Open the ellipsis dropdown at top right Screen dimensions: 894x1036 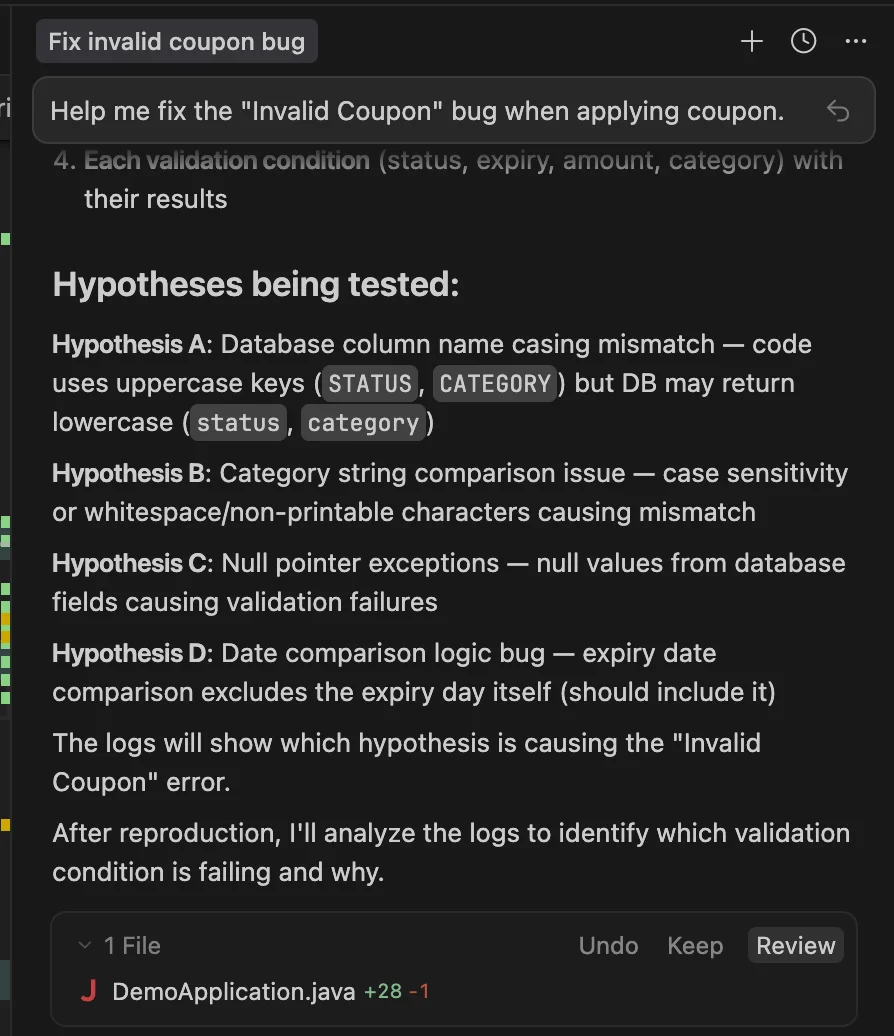[856, 41]
